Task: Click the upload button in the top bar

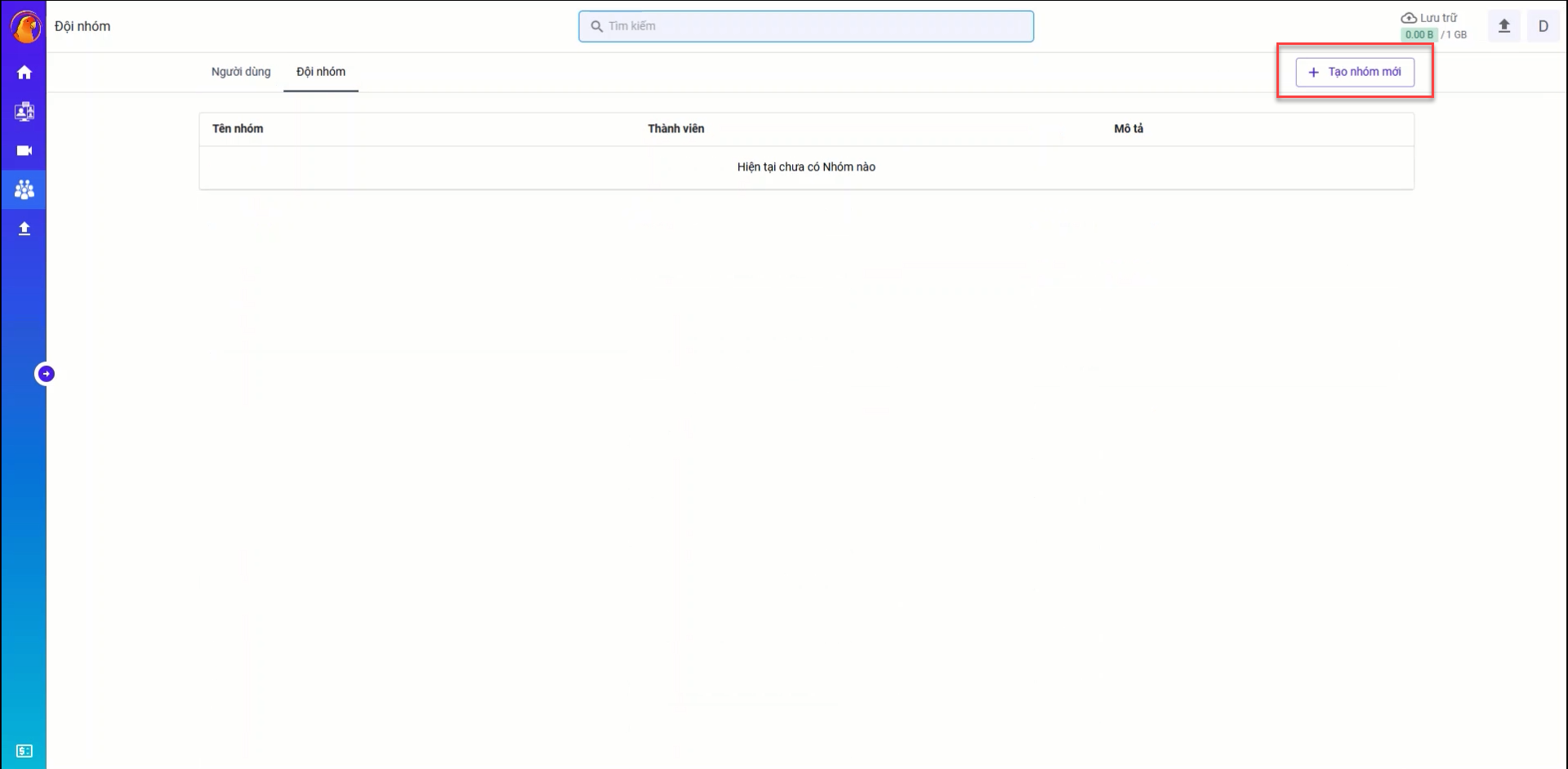Action: (x=1504, y=26)
